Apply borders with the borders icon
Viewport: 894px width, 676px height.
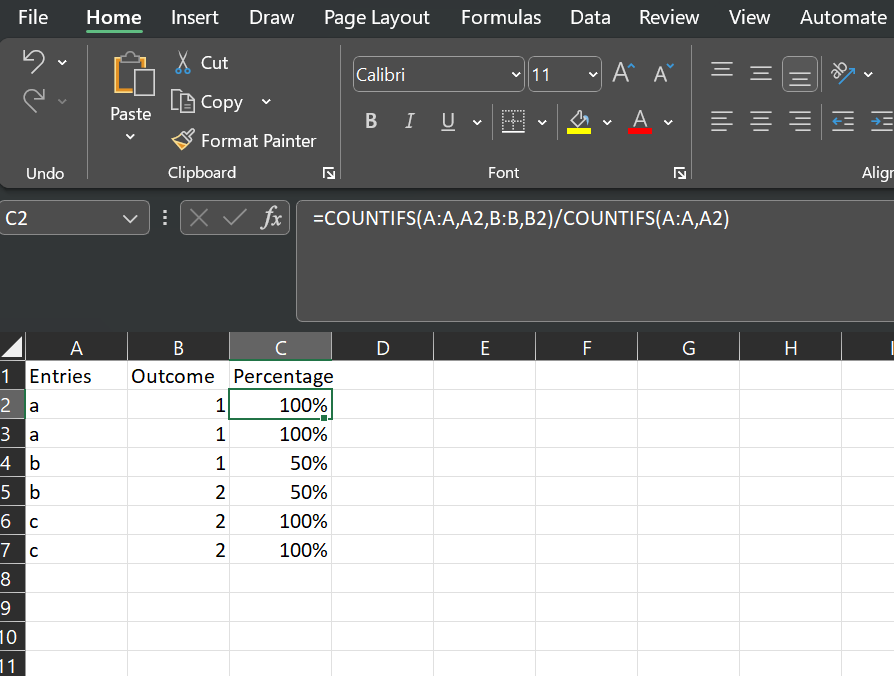pyautogui.click(x=513, y=121)
